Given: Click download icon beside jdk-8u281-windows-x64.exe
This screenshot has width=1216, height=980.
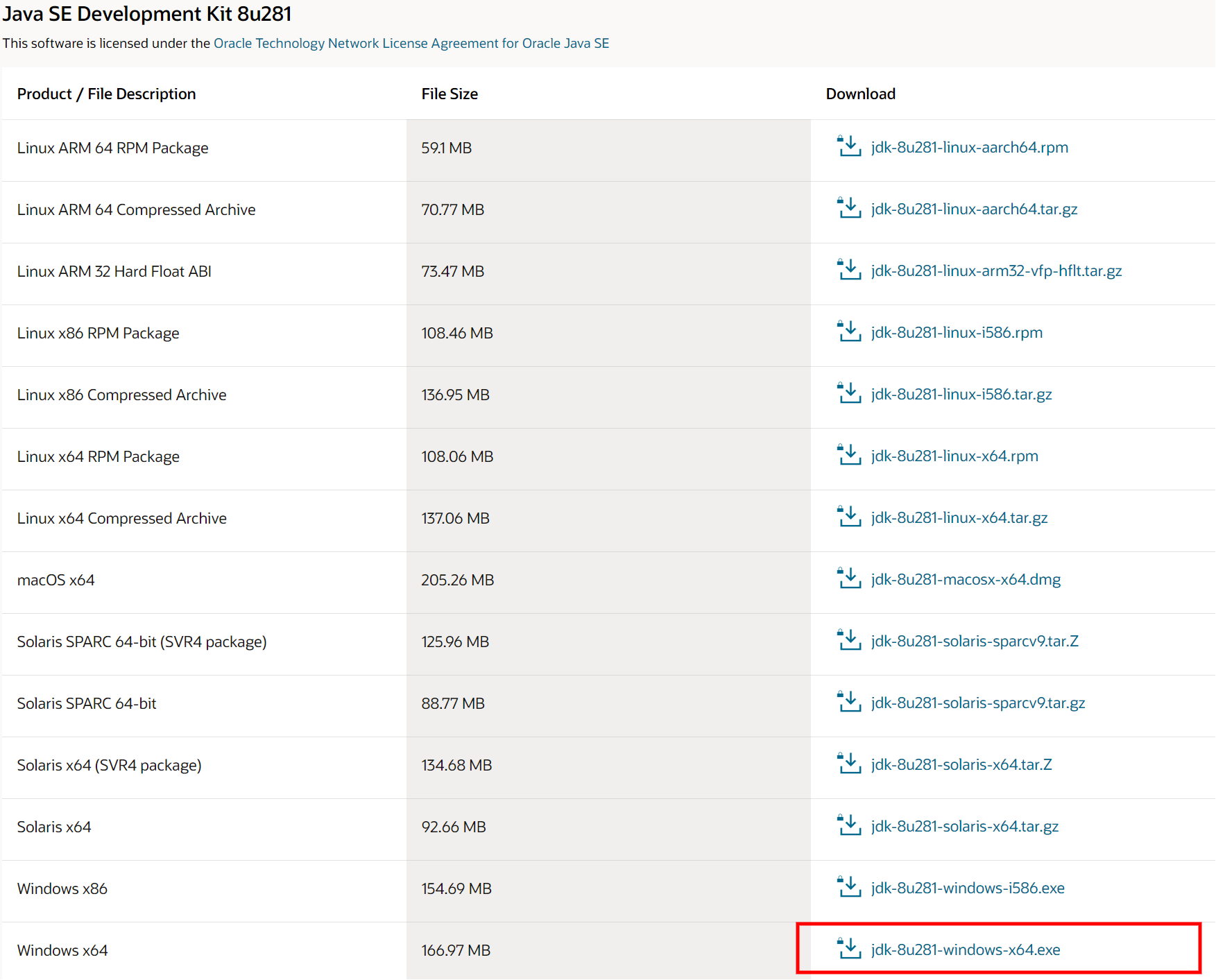Looking at the screenshot, I should pos(849,949).
